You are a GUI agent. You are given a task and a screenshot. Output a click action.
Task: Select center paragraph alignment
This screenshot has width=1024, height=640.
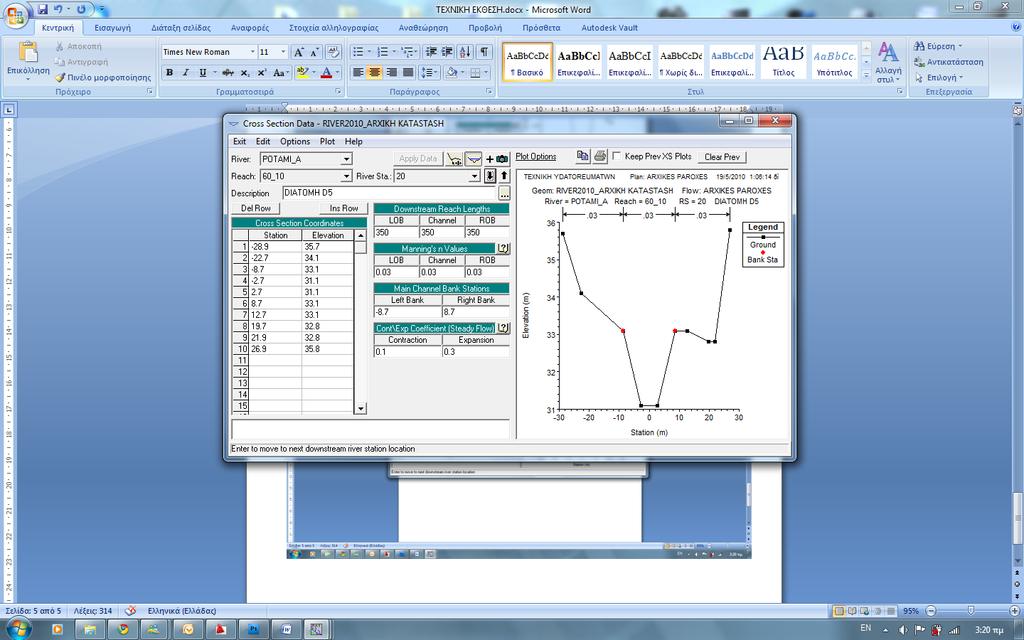[374, 72]
